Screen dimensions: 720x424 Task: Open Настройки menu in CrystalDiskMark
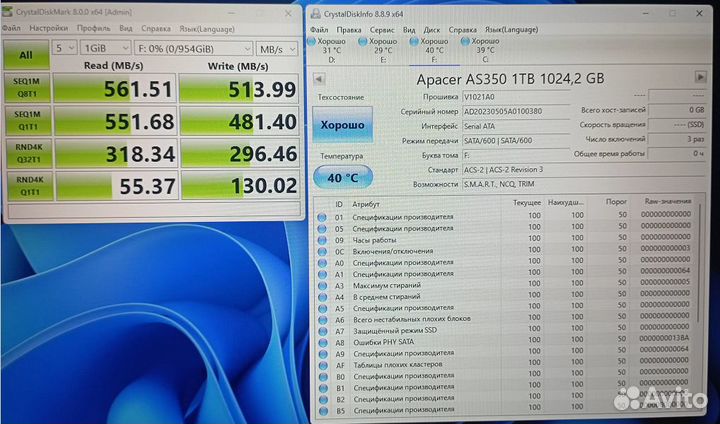48,28
